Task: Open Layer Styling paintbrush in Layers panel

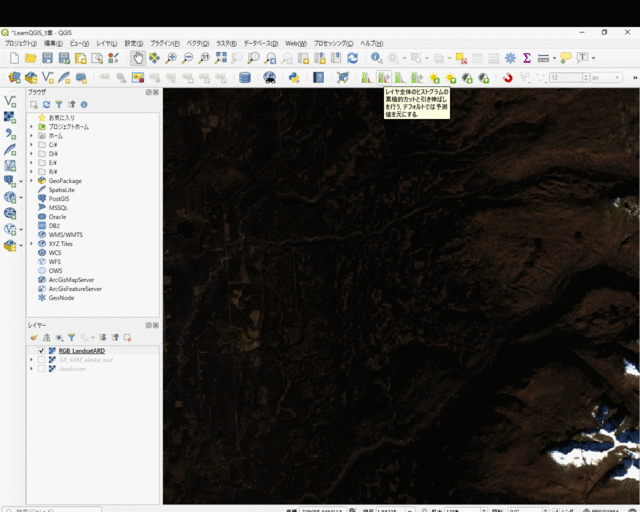Action: (x=34, y=338)
